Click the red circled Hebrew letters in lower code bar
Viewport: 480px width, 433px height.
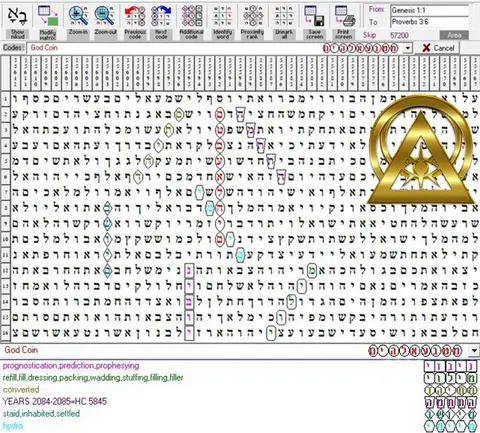pyautogui.click(x=415, y=351)
